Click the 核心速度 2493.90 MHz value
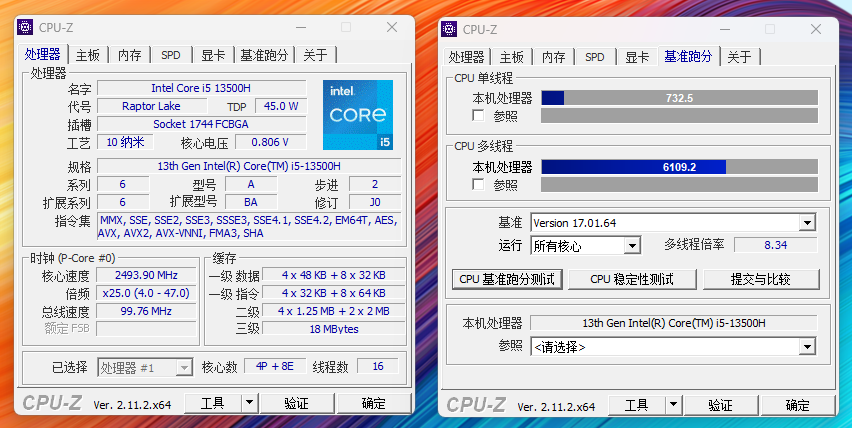 pos(146,275)
